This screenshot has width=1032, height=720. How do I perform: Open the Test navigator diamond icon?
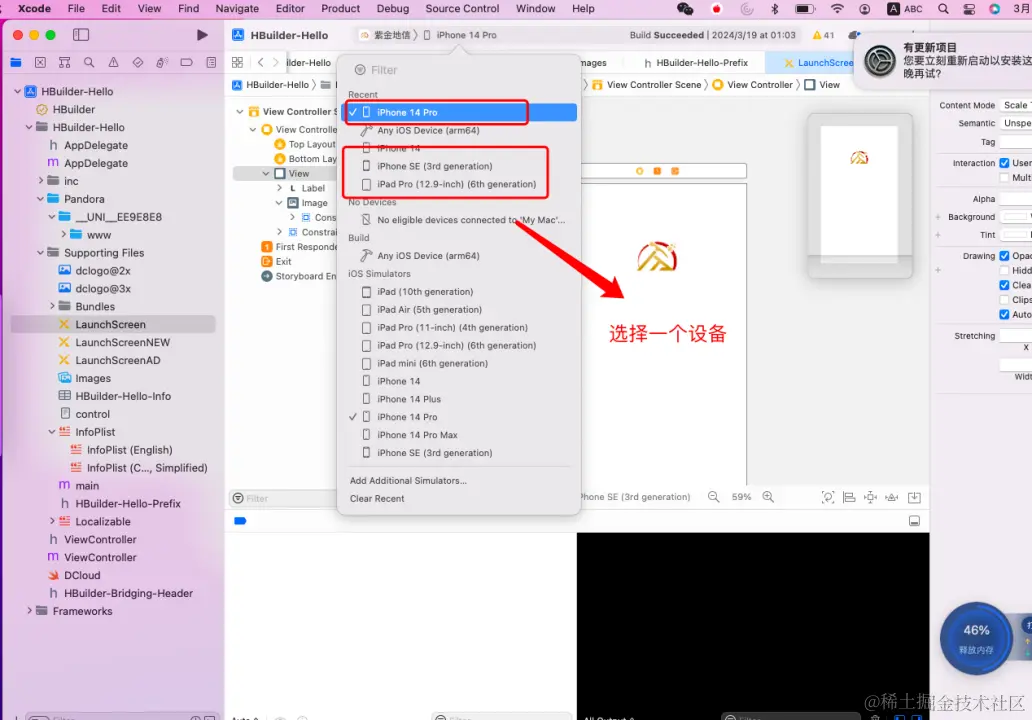click(x=138, y=63)
